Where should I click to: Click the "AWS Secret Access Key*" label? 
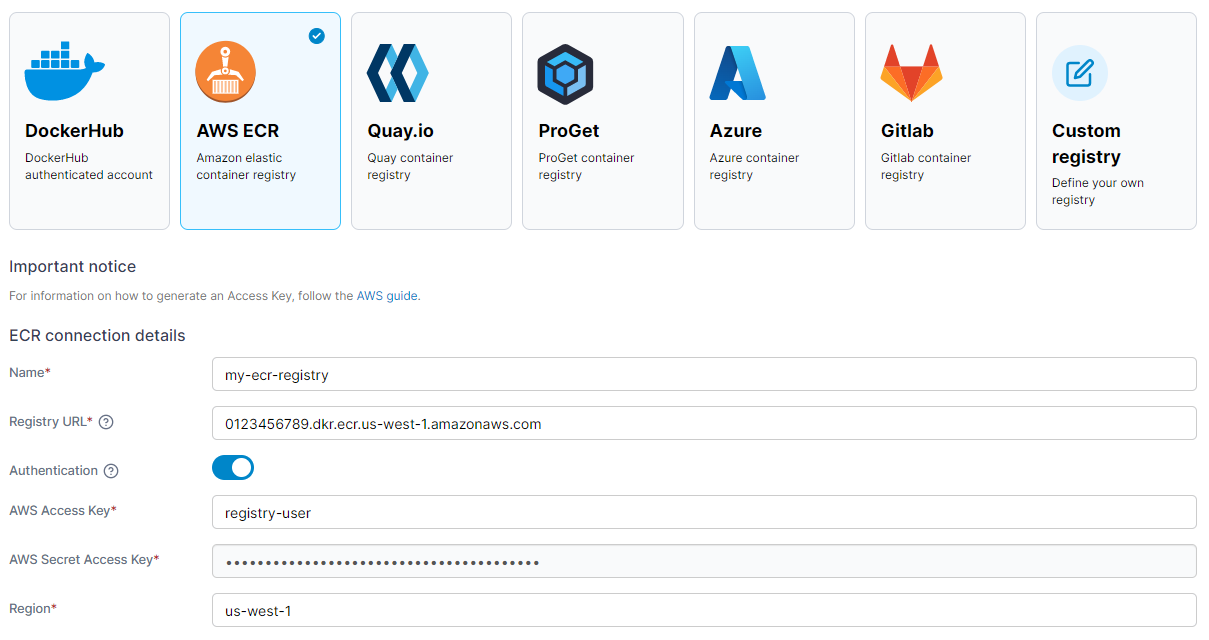84,560
